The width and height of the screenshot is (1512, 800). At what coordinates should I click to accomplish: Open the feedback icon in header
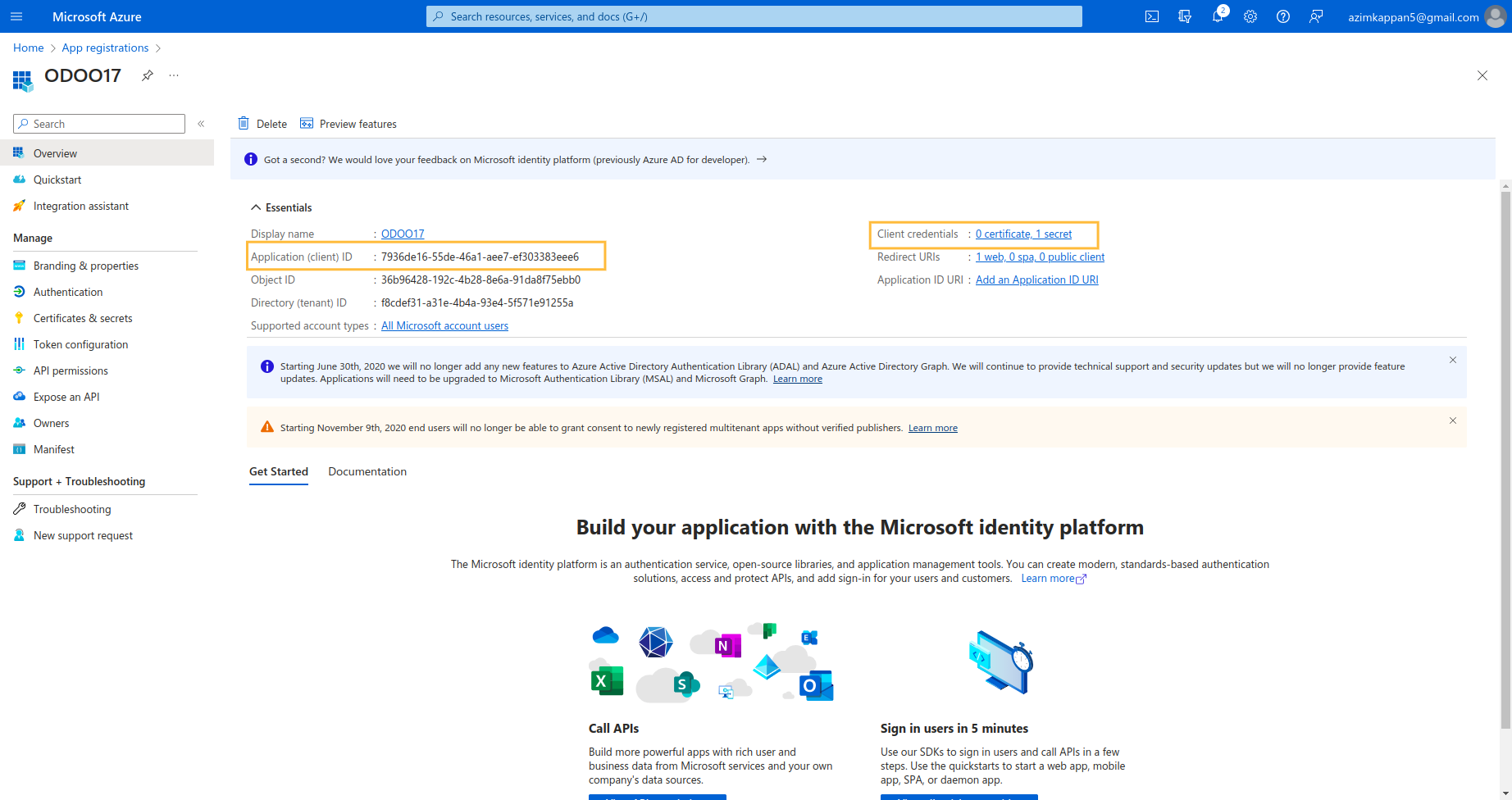click(x=1316, y=16)
